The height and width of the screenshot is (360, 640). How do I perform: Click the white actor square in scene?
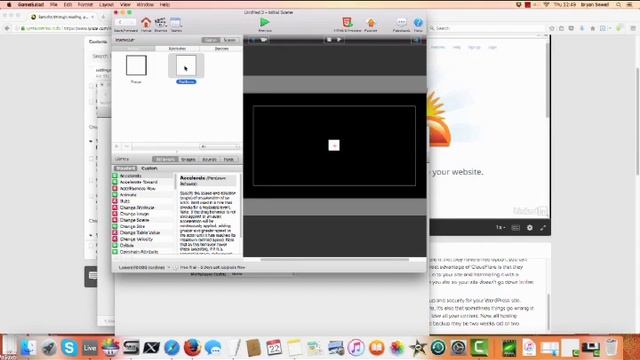334,145
